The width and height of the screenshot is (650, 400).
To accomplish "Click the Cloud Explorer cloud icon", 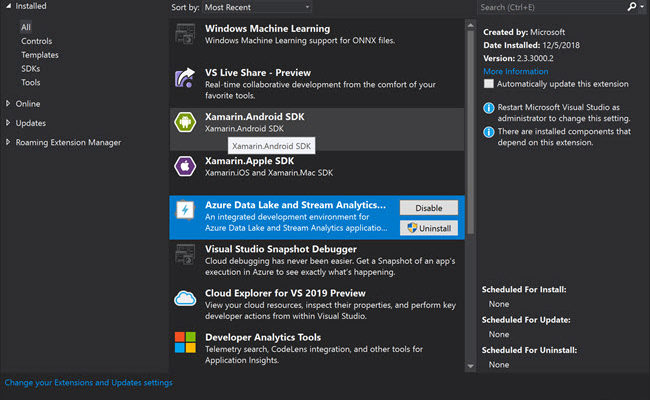I will 185,298.
